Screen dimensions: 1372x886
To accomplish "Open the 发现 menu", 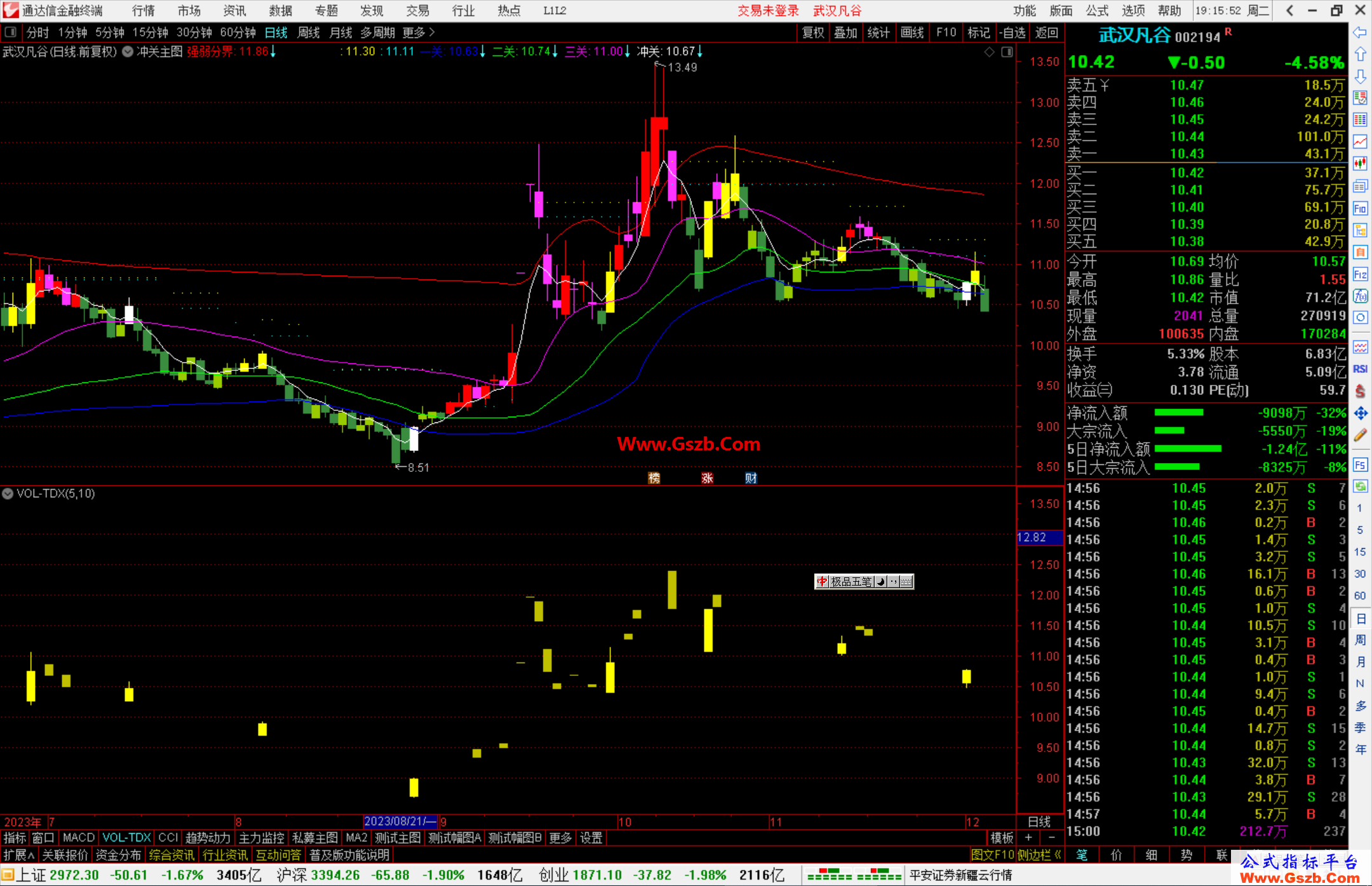I will [372, 10].
